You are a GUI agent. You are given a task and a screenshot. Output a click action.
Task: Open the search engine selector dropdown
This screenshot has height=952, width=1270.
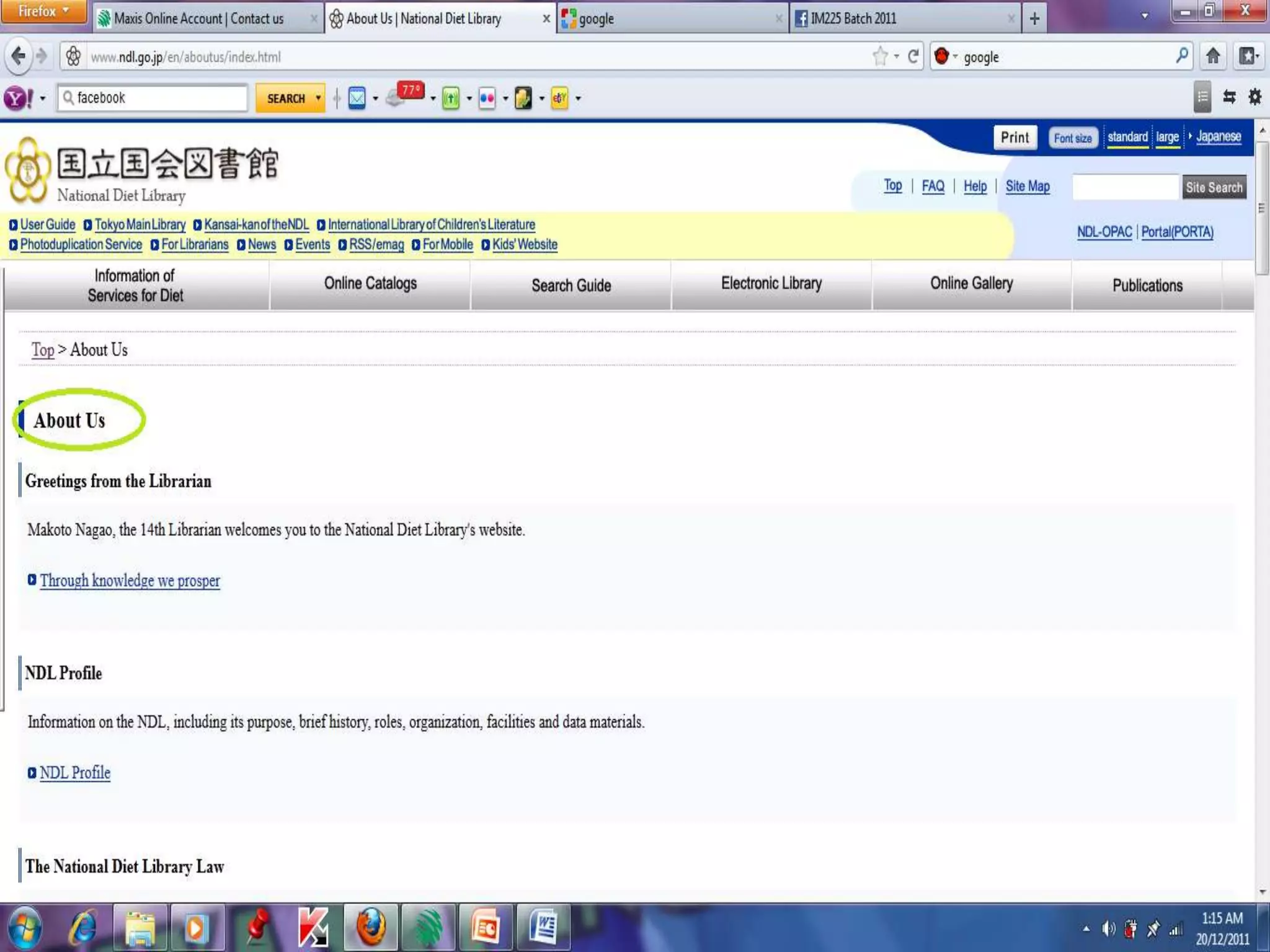pos(946,57)
